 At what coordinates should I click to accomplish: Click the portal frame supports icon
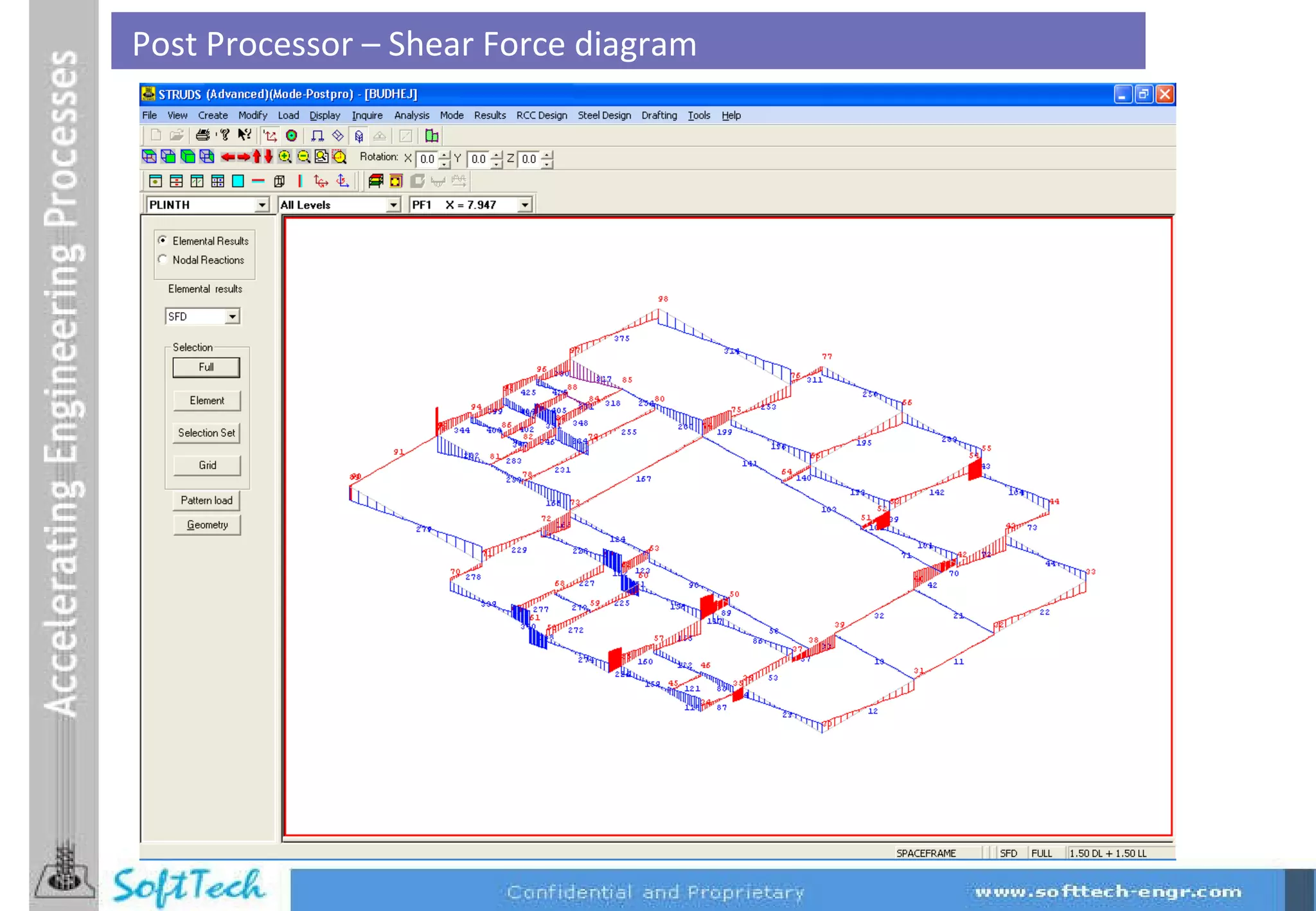tap(317, 136)
